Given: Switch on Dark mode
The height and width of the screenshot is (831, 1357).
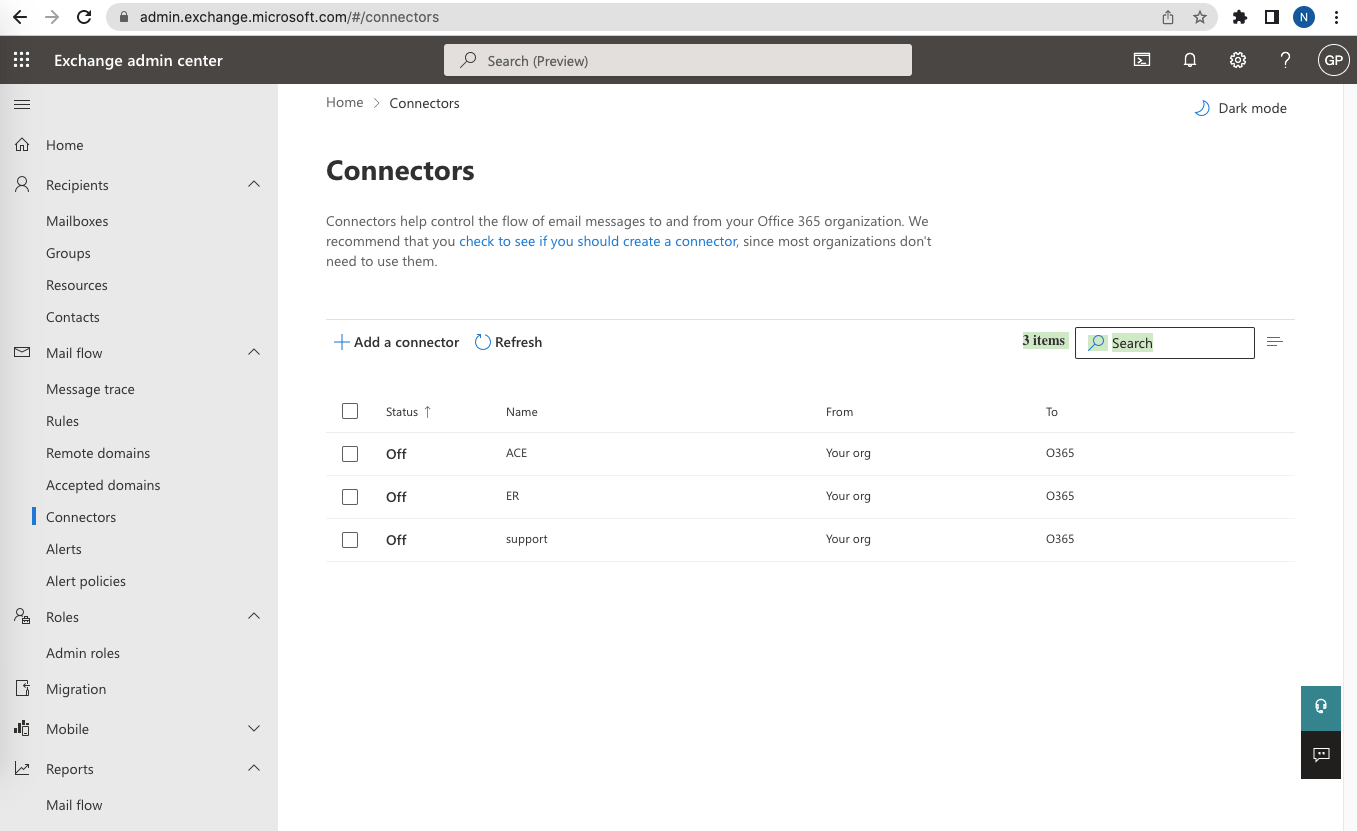Looking at the screenshot, I should (x=1241, y=108).
